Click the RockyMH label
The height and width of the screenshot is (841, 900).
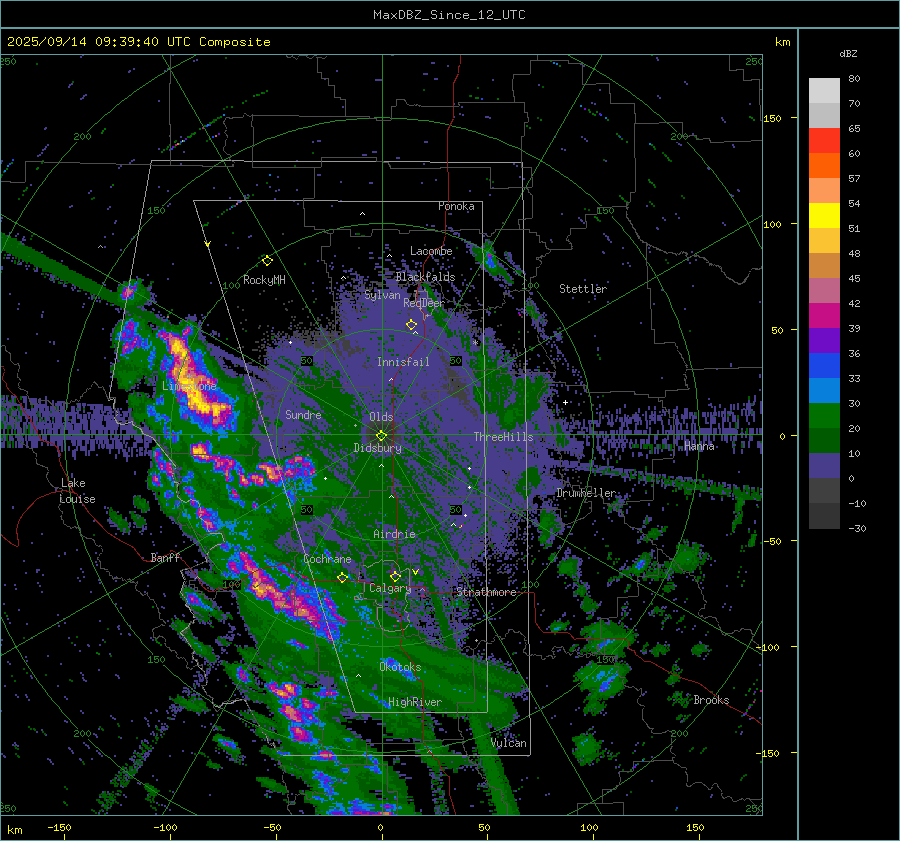click(x=264, y=280)
